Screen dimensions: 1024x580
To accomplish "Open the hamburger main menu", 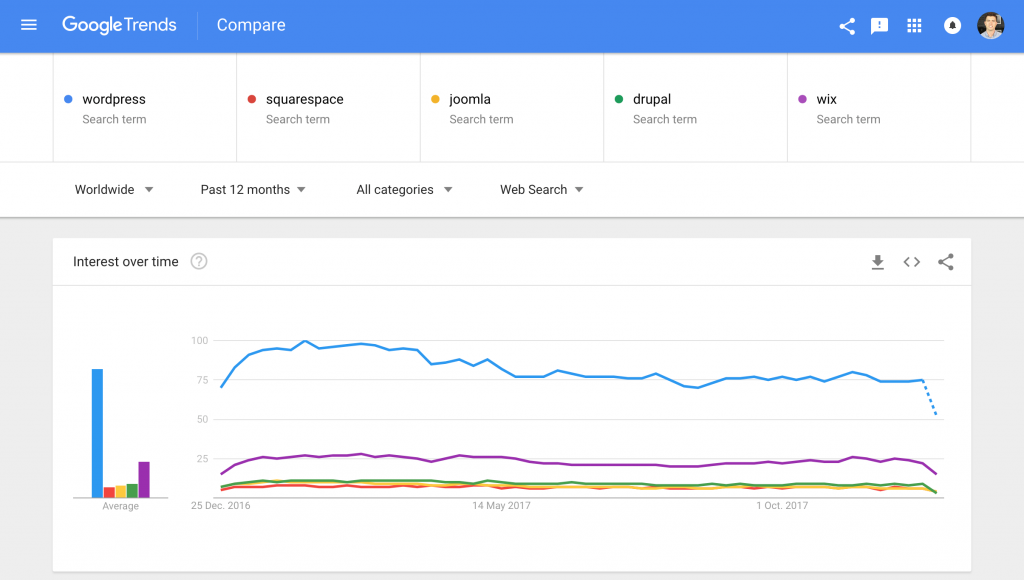I will click(29, 25).
